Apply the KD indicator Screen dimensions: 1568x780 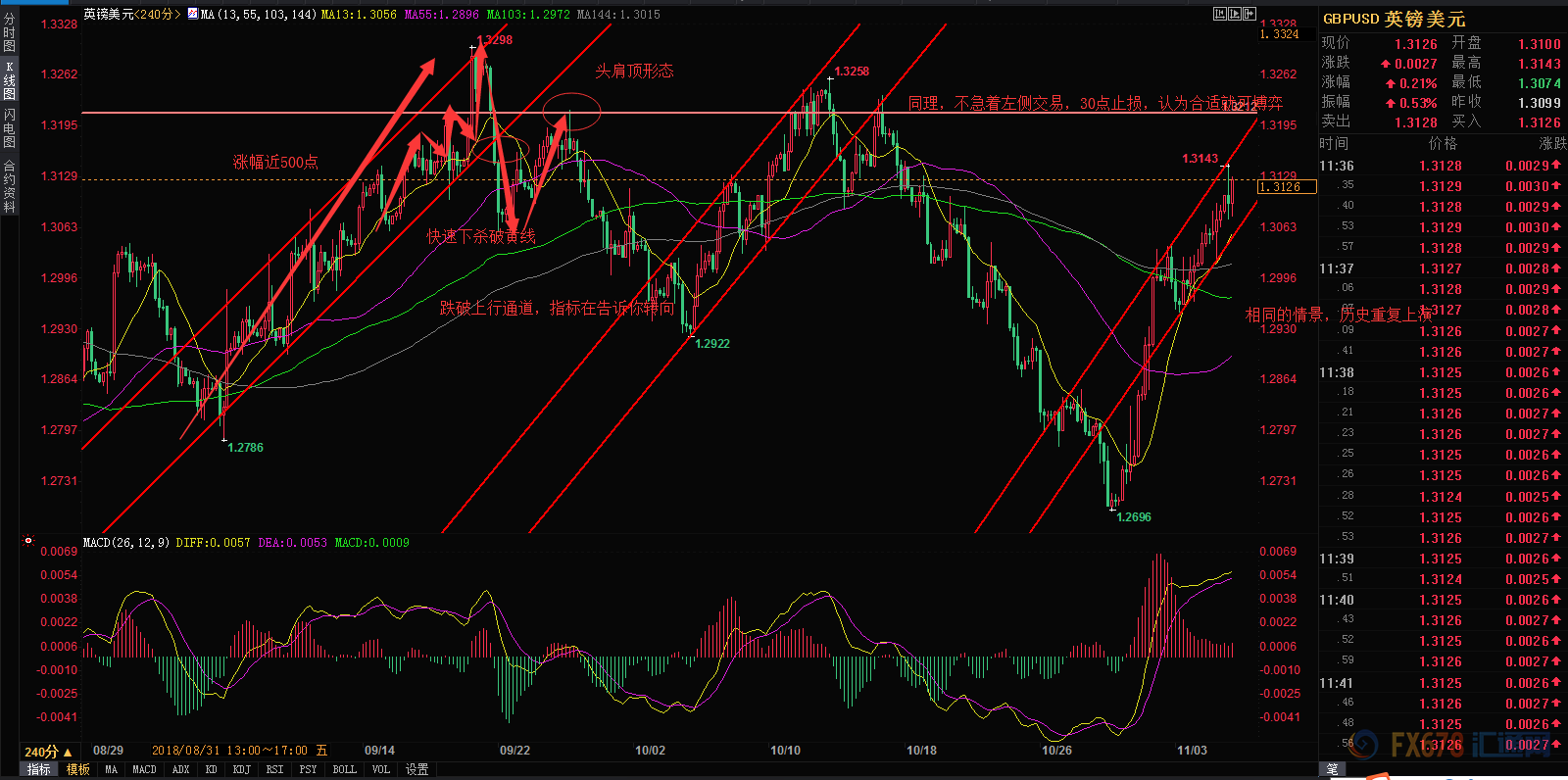[x=211, y=769]
